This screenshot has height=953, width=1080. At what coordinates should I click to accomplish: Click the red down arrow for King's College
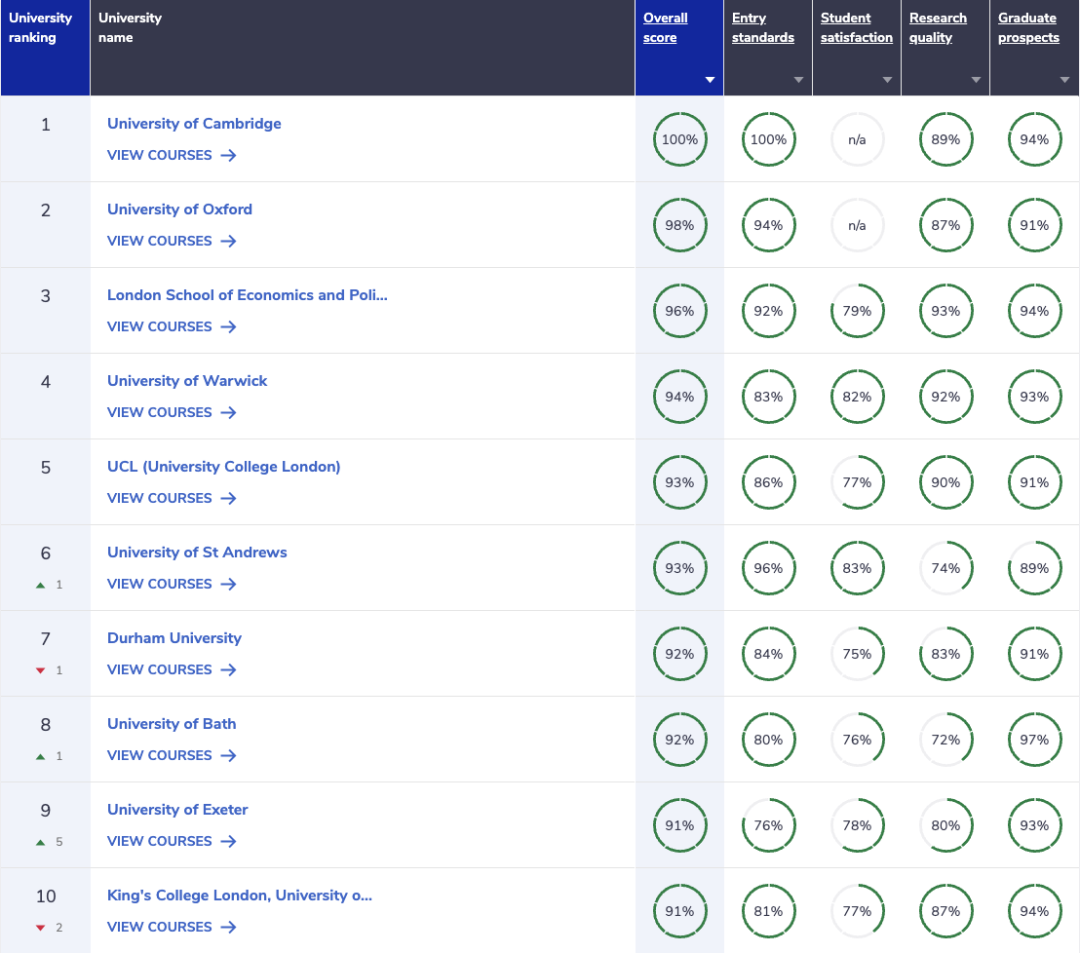[41, 928]
